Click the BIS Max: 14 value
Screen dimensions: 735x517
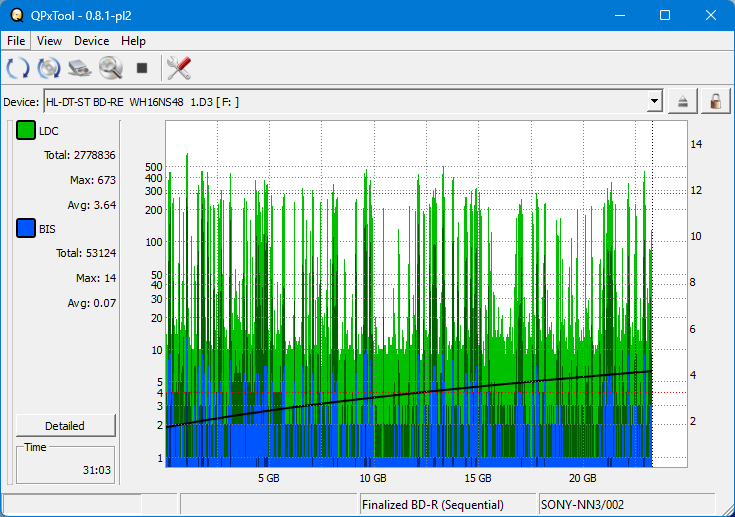(x=96, y=278)
